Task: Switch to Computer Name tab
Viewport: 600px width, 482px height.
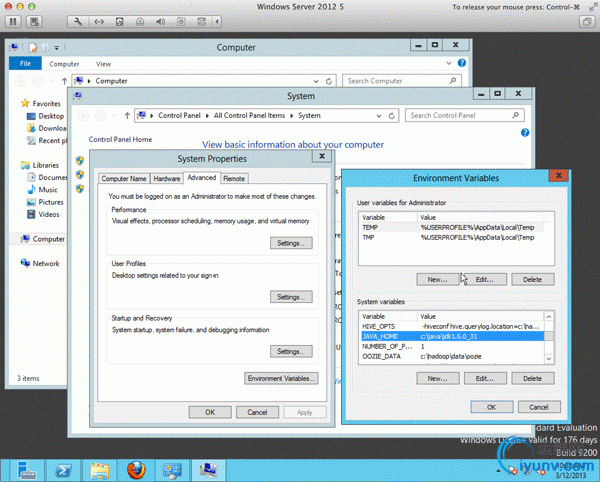Action: (124, 179)
